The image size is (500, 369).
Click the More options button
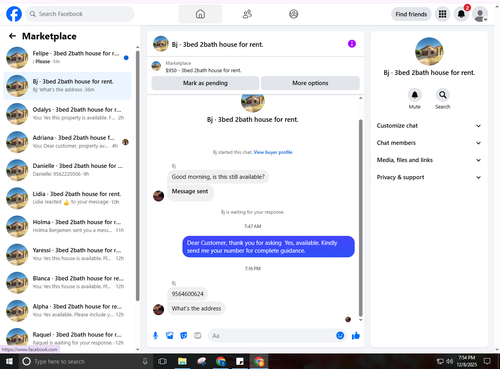(x=310, y=83)
